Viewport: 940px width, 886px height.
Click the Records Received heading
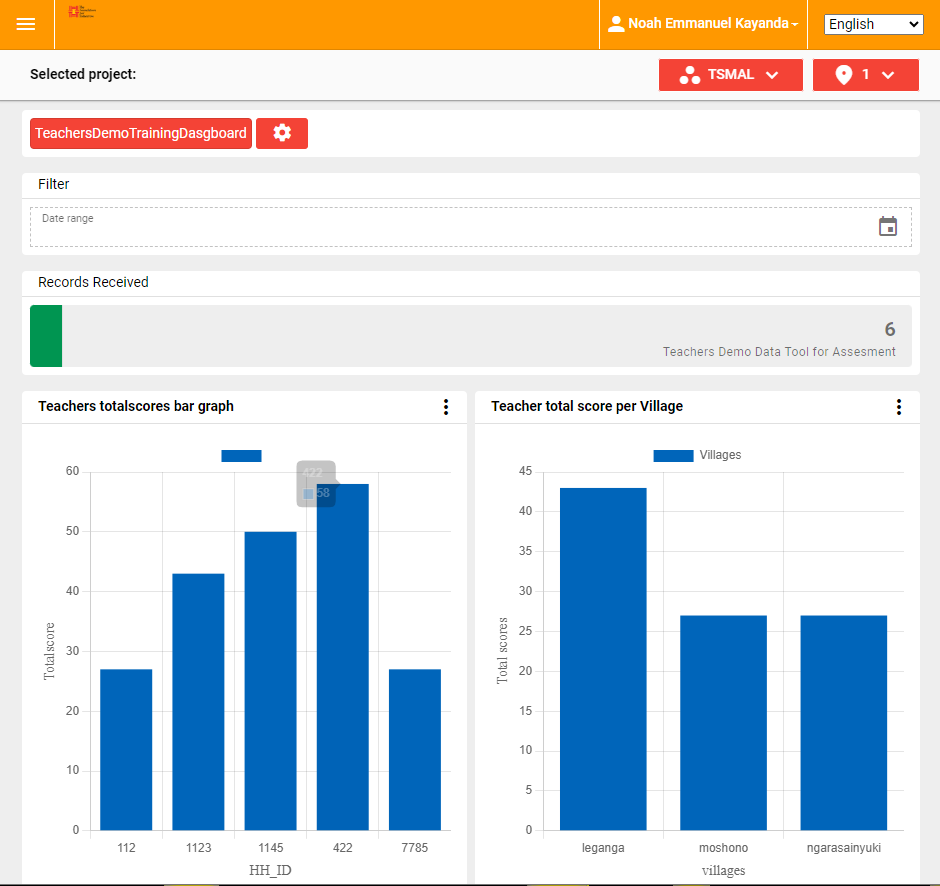click(93, 282)
